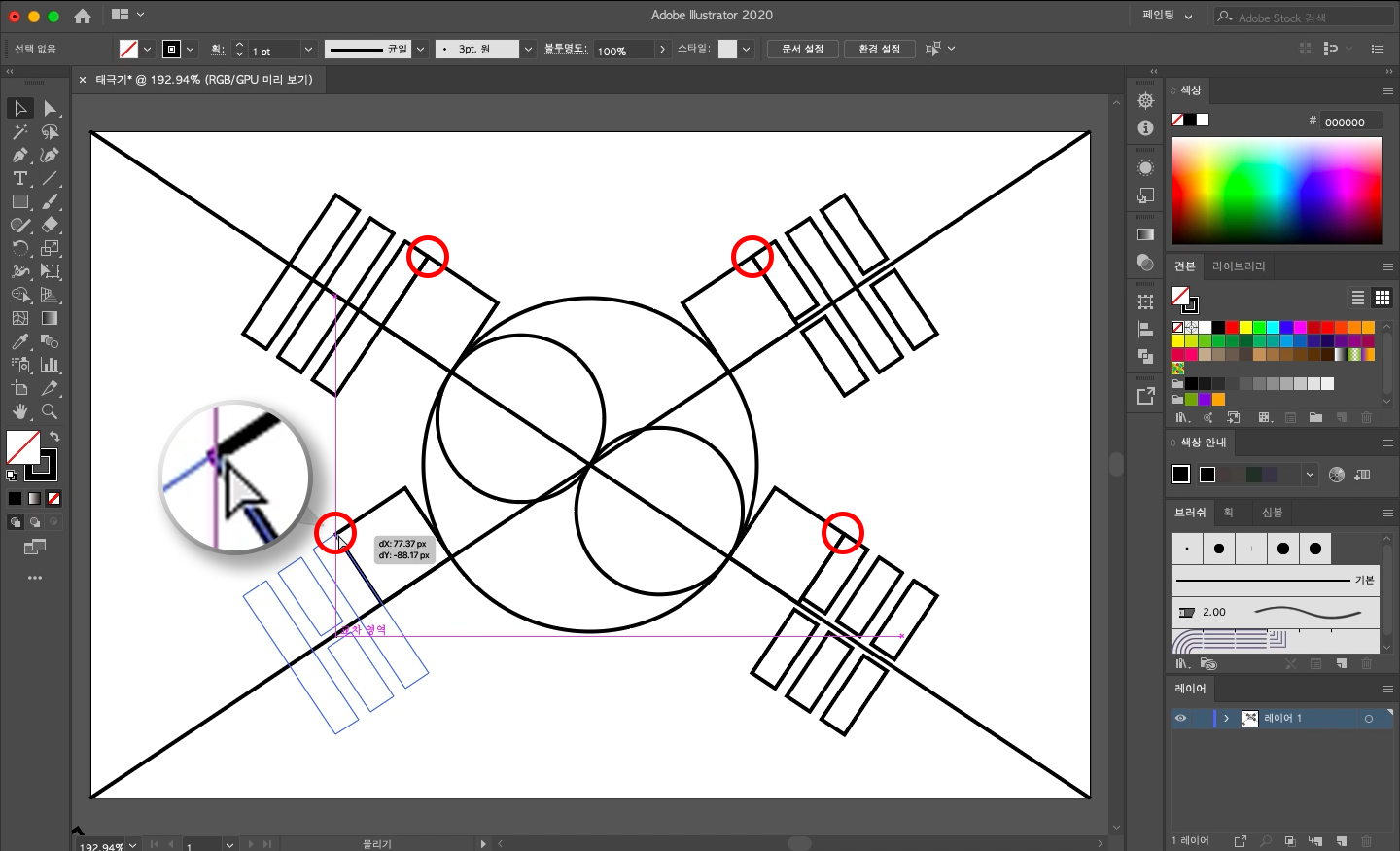1400x851 pixels.
Task: Reset to default fill and stroke
Action: point(12,476)
